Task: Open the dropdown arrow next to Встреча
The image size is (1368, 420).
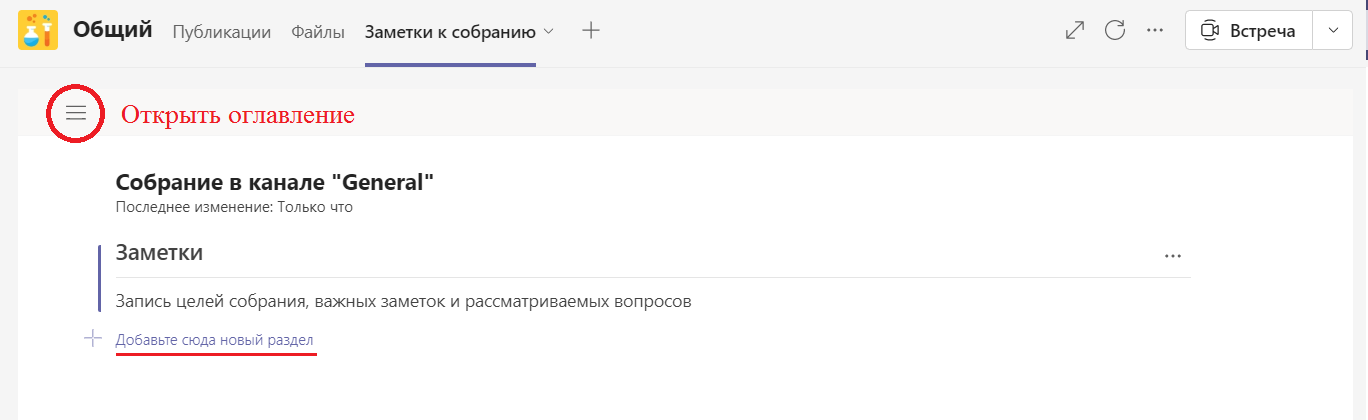Action: click(1333, 30)
